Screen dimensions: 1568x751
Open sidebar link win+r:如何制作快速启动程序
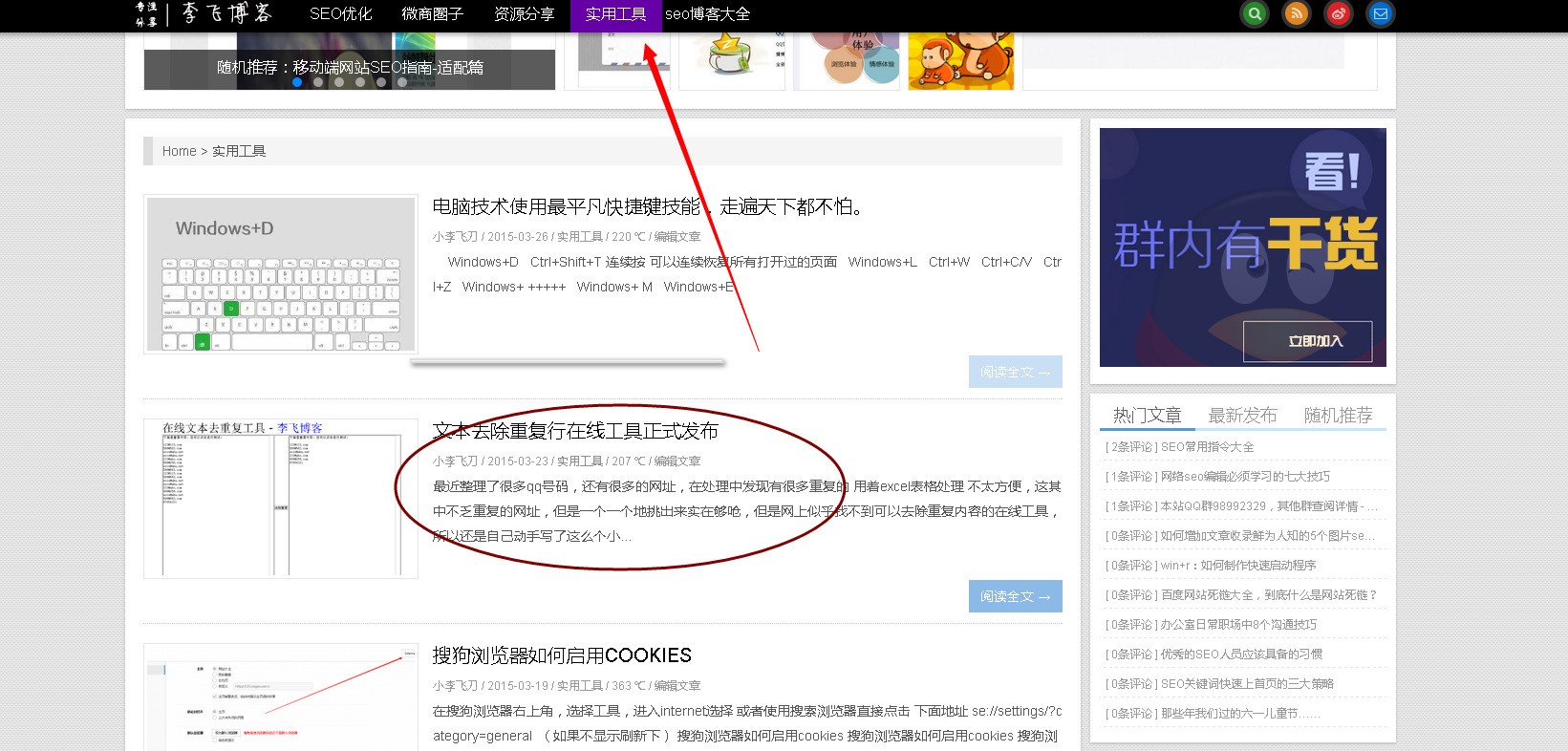coord(1238,566)
